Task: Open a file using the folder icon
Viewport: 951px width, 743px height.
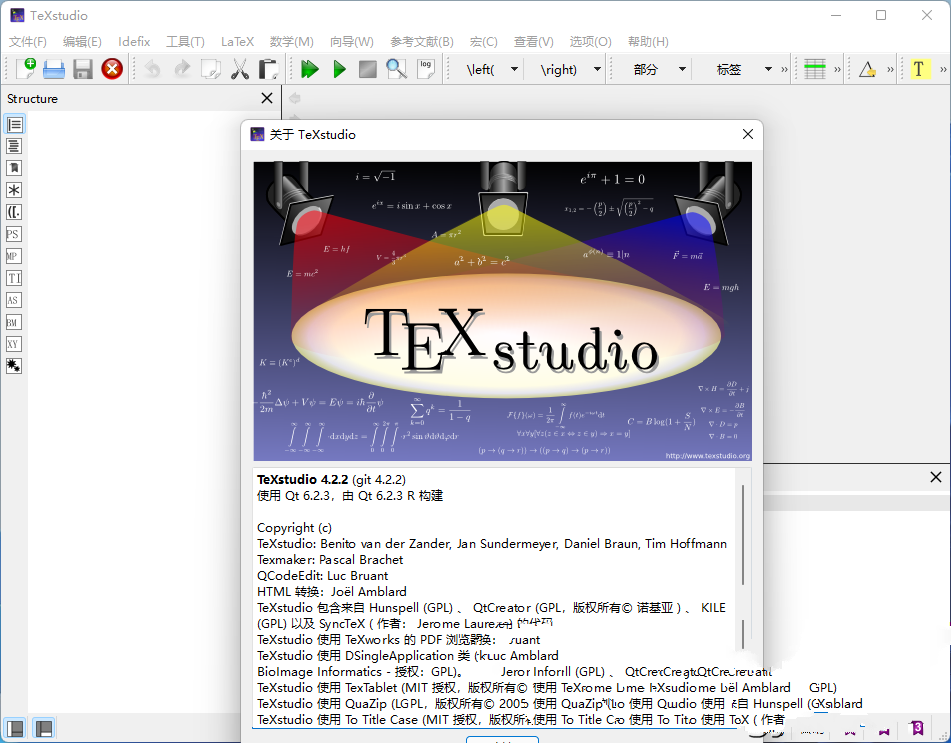Action: [x=54, y=69]
